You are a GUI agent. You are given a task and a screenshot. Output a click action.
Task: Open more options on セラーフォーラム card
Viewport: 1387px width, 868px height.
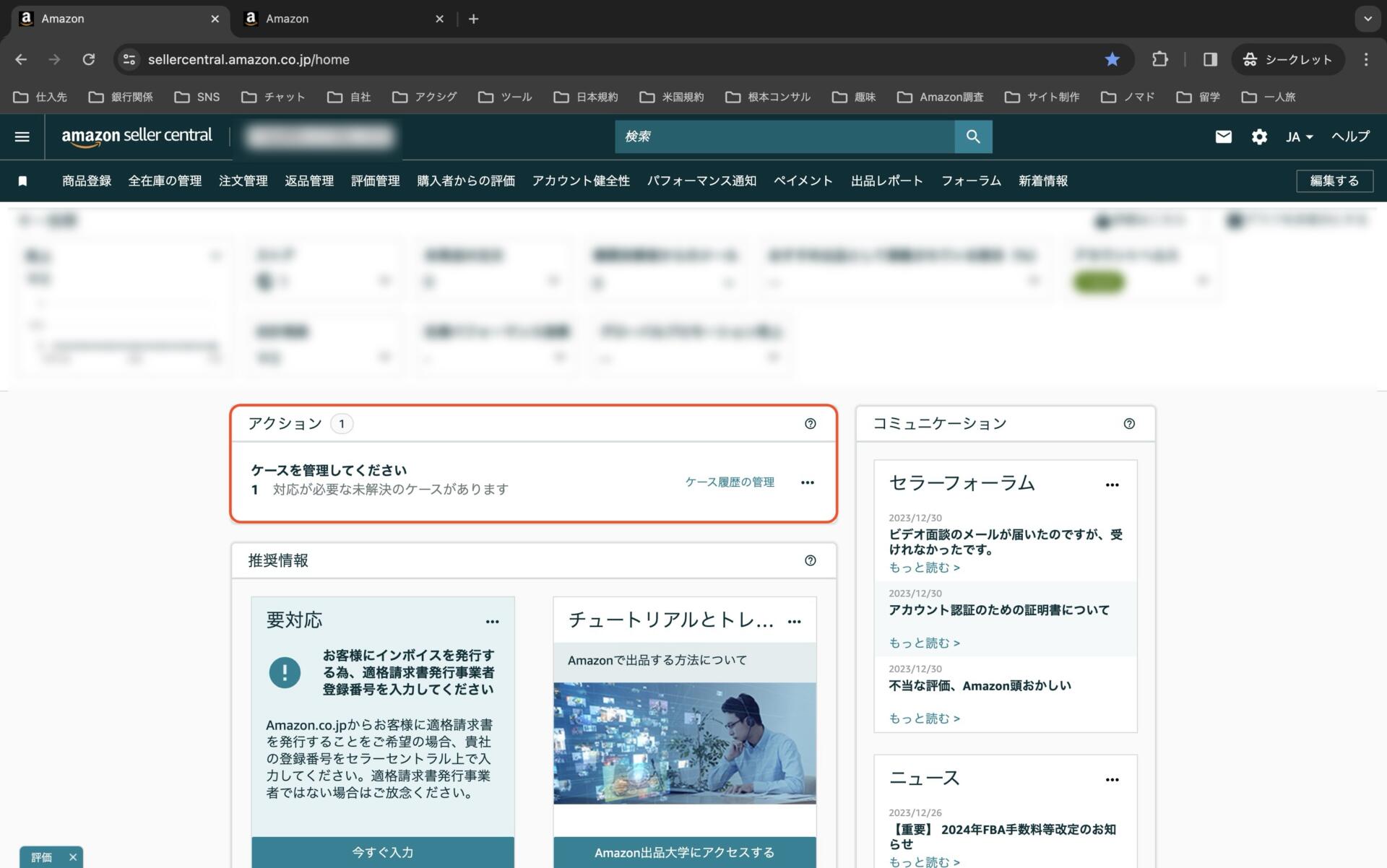pyautogui.click(x=1112, y=485)
